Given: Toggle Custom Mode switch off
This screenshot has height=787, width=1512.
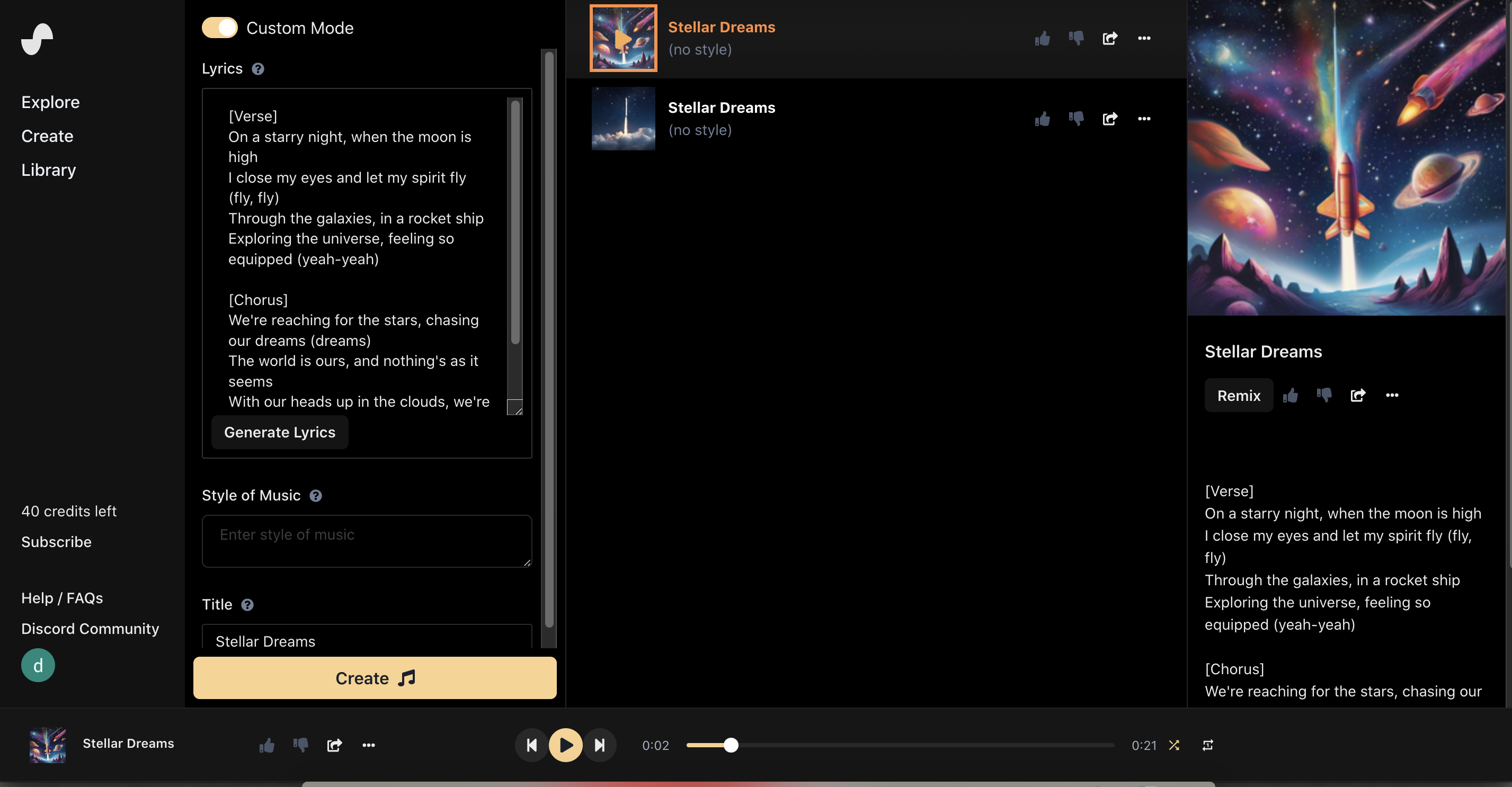Looking at the screenshot, I should [219, 28].
